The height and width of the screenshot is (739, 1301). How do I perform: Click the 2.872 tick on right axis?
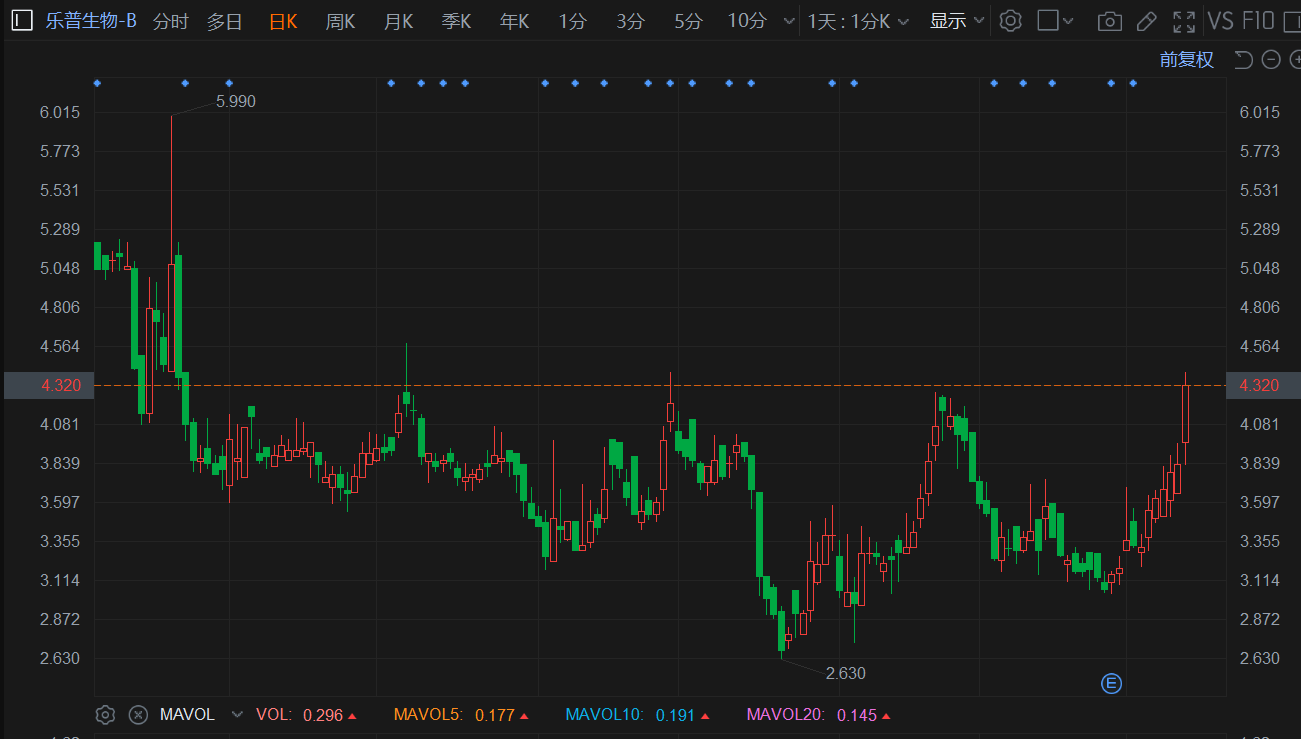tap(1259, 619)
